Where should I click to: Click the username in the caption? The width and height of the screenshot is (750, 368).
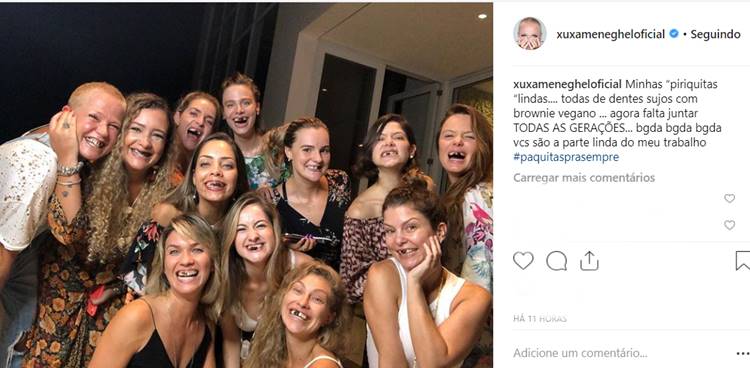(568, 84)
